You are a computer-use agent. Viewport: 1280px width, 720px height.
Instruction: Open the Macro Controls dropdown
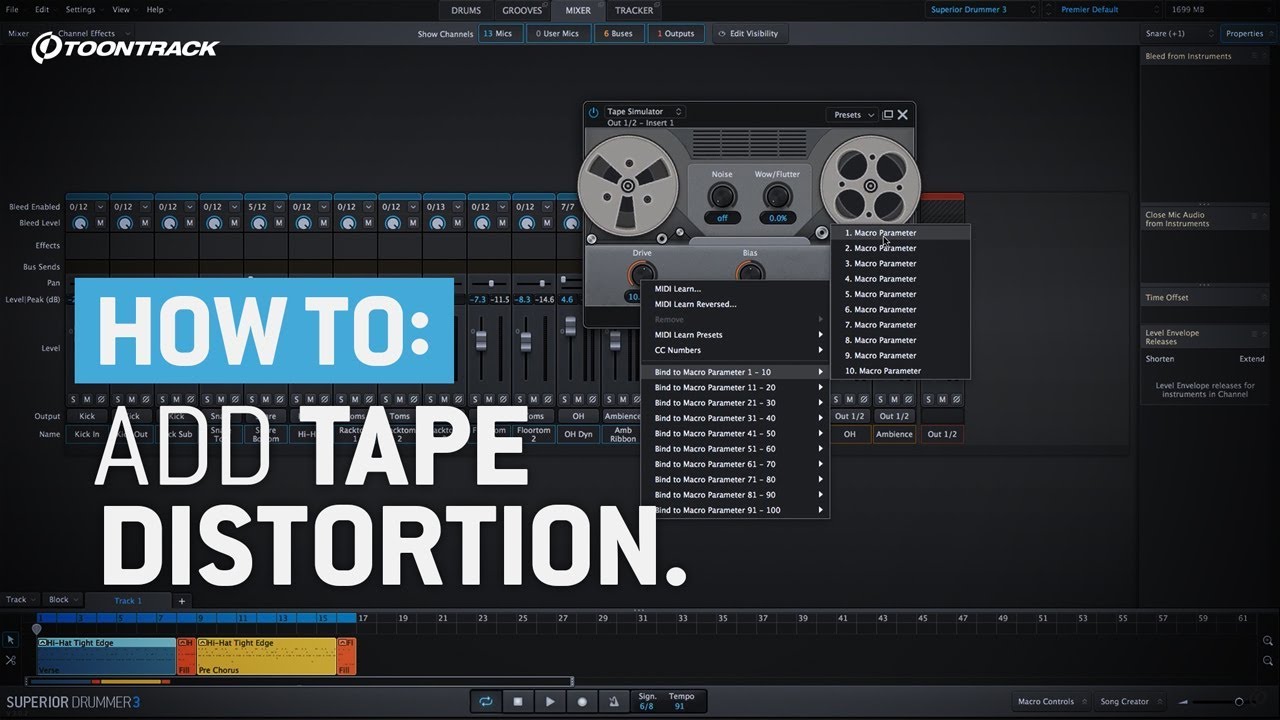[1050, 702]
